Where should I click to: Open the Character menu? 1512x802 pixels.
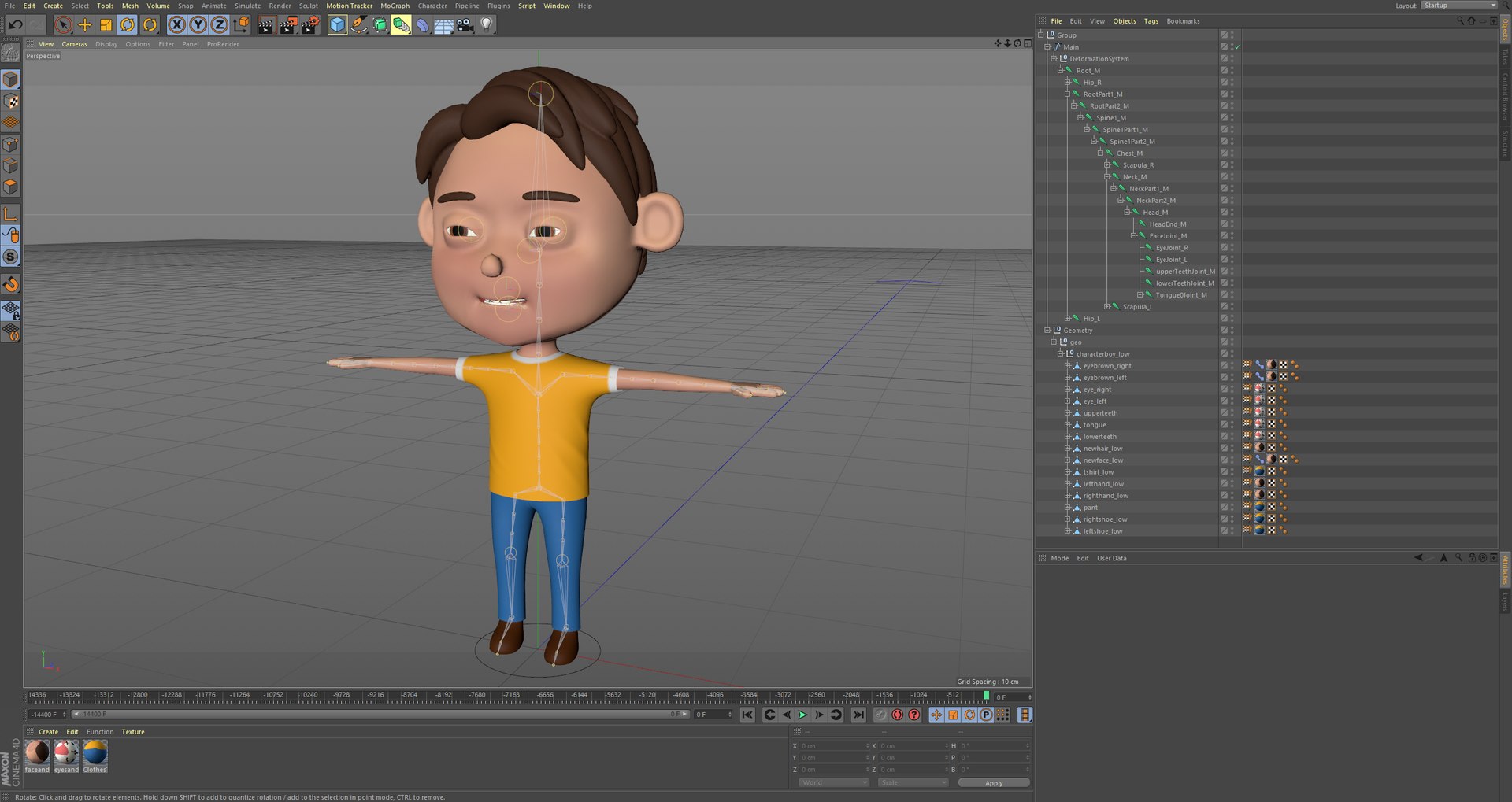[x=432, y=6]
